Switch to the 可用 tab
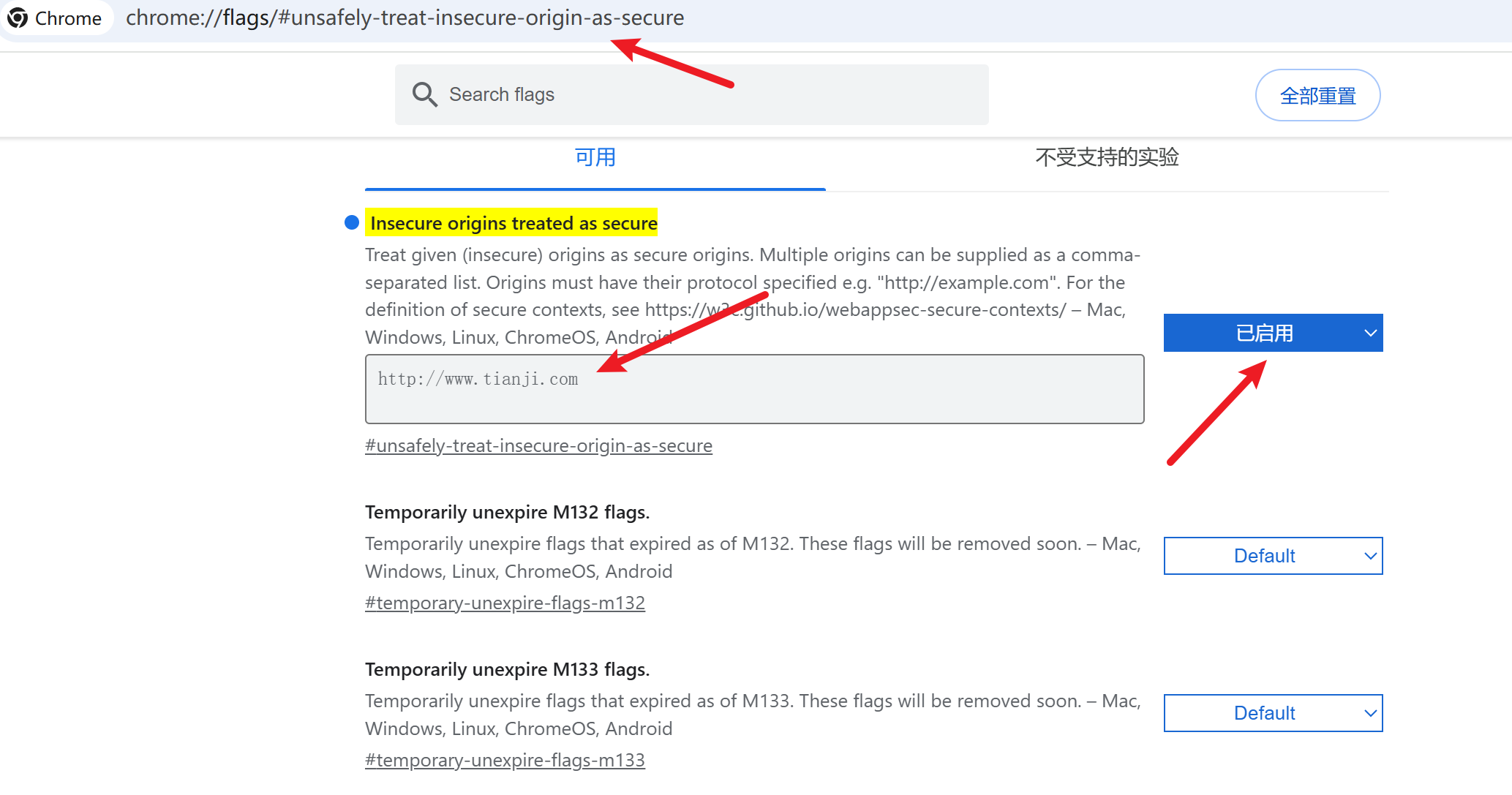 [x=595, y=158]
